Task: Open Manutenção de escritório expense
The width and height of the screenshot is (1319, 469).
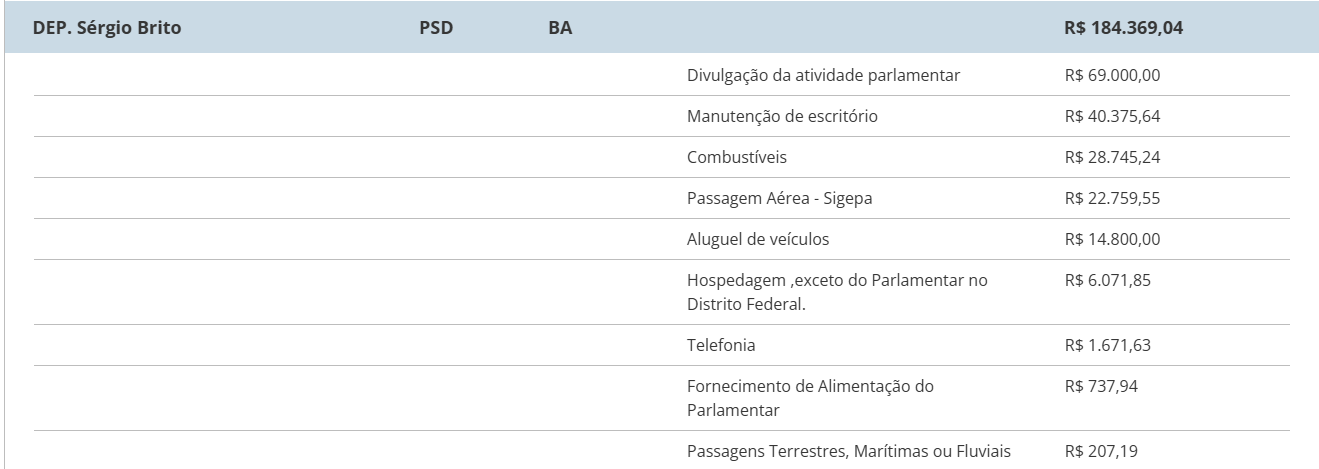Action: (x=782, y=116)
